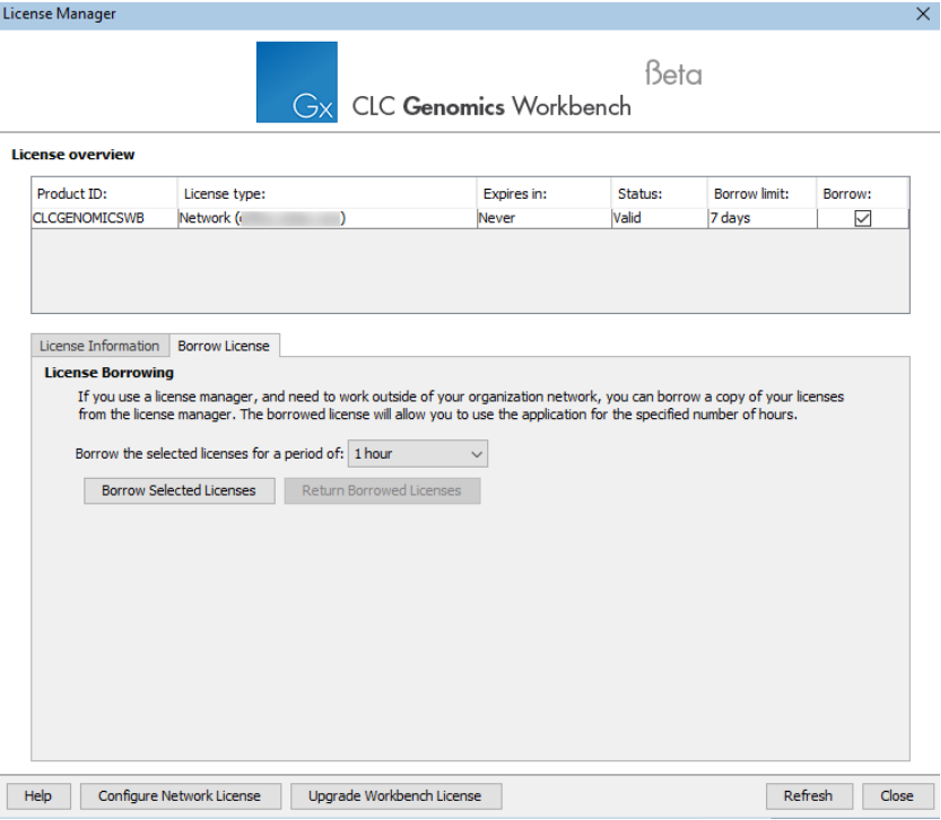
Task: Click Configure Network License button
Action: [180, 796]
